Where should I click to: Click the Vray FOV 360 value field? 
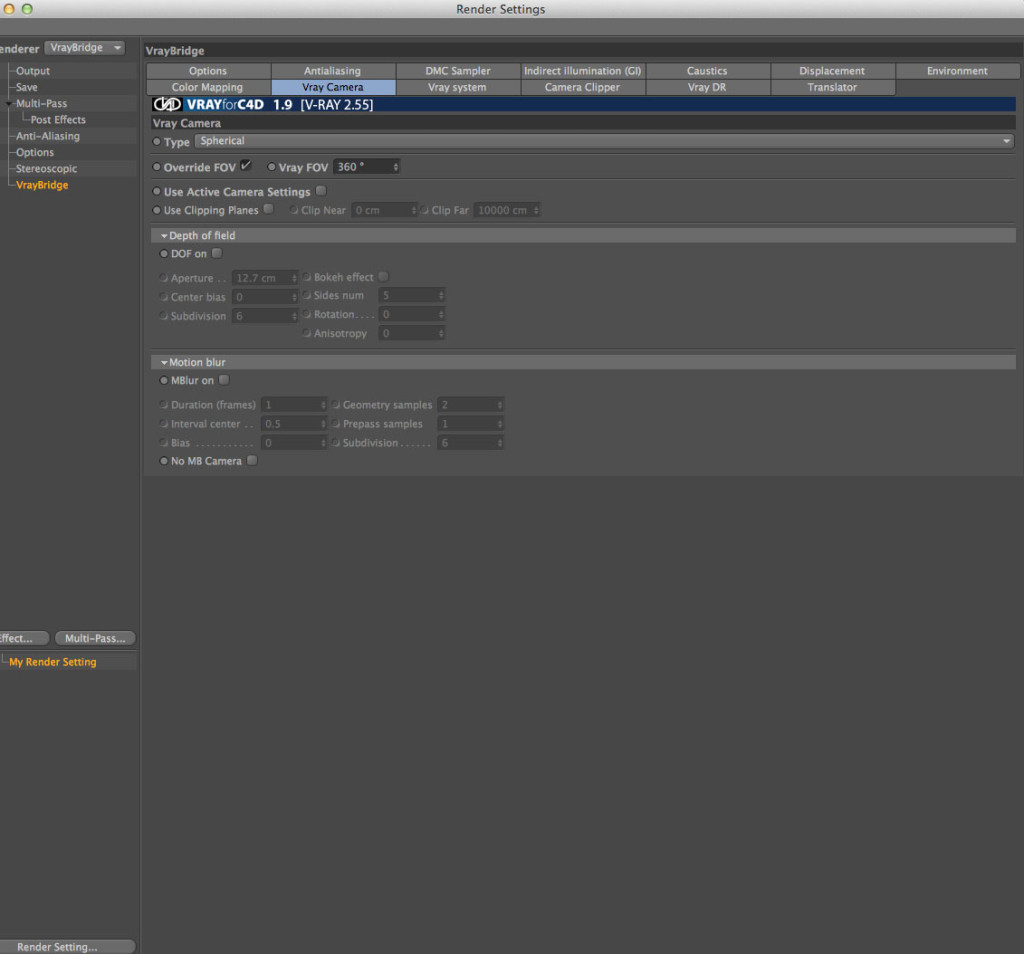point(362,167)
